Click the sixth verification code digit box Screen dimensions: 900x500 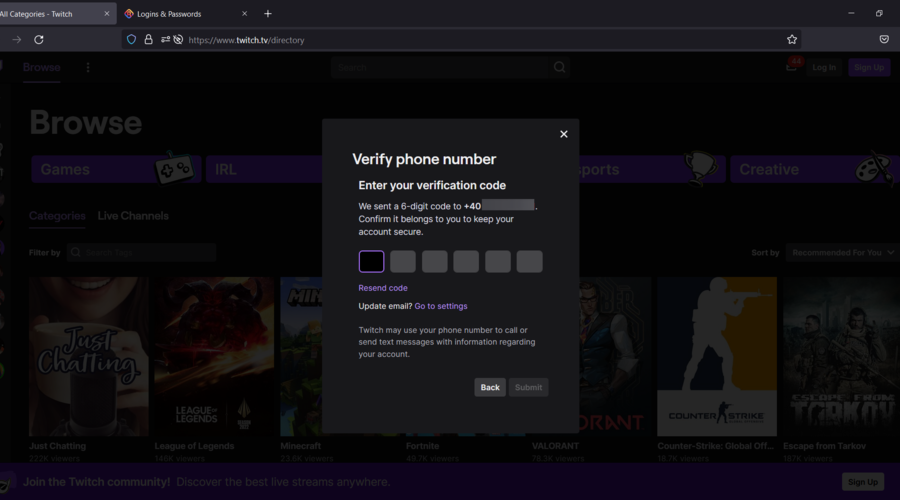(529, 261)
